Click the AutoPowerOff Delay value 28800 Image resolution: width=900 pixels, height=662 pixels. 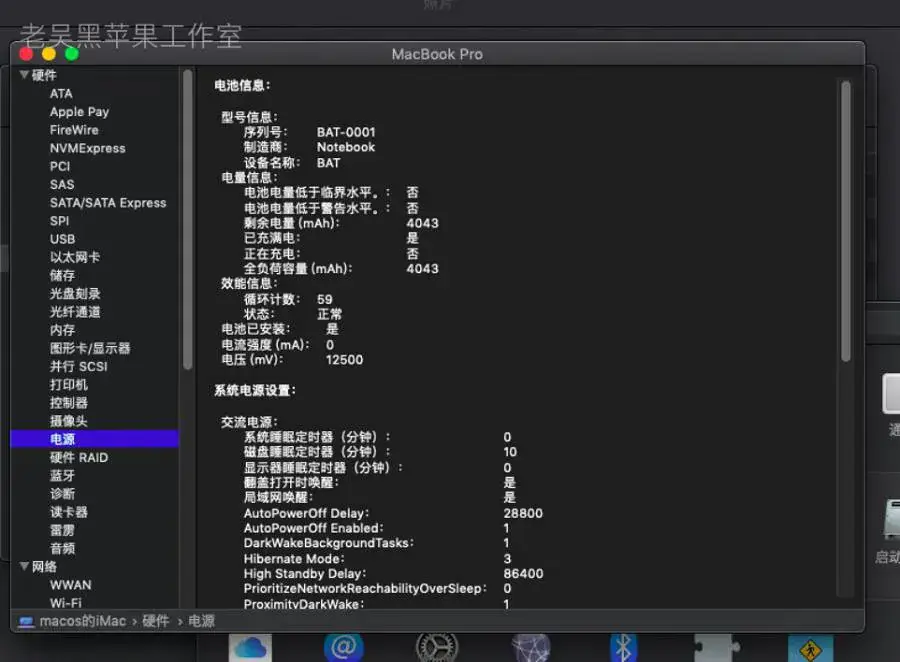[x=523, y=513]
